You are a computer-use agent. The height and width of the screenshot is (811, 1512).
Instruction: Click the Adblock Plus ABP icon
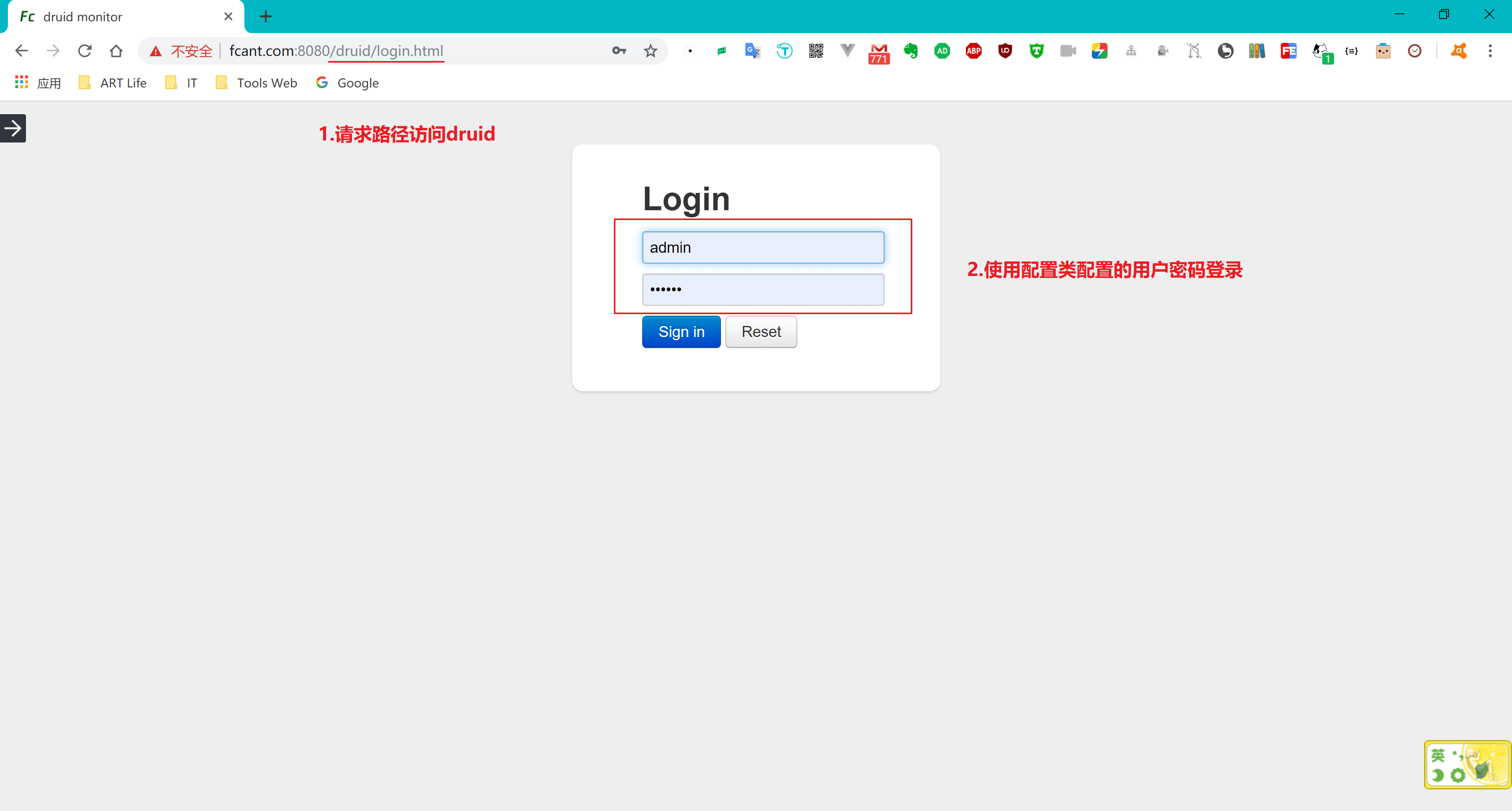[973, 51]
